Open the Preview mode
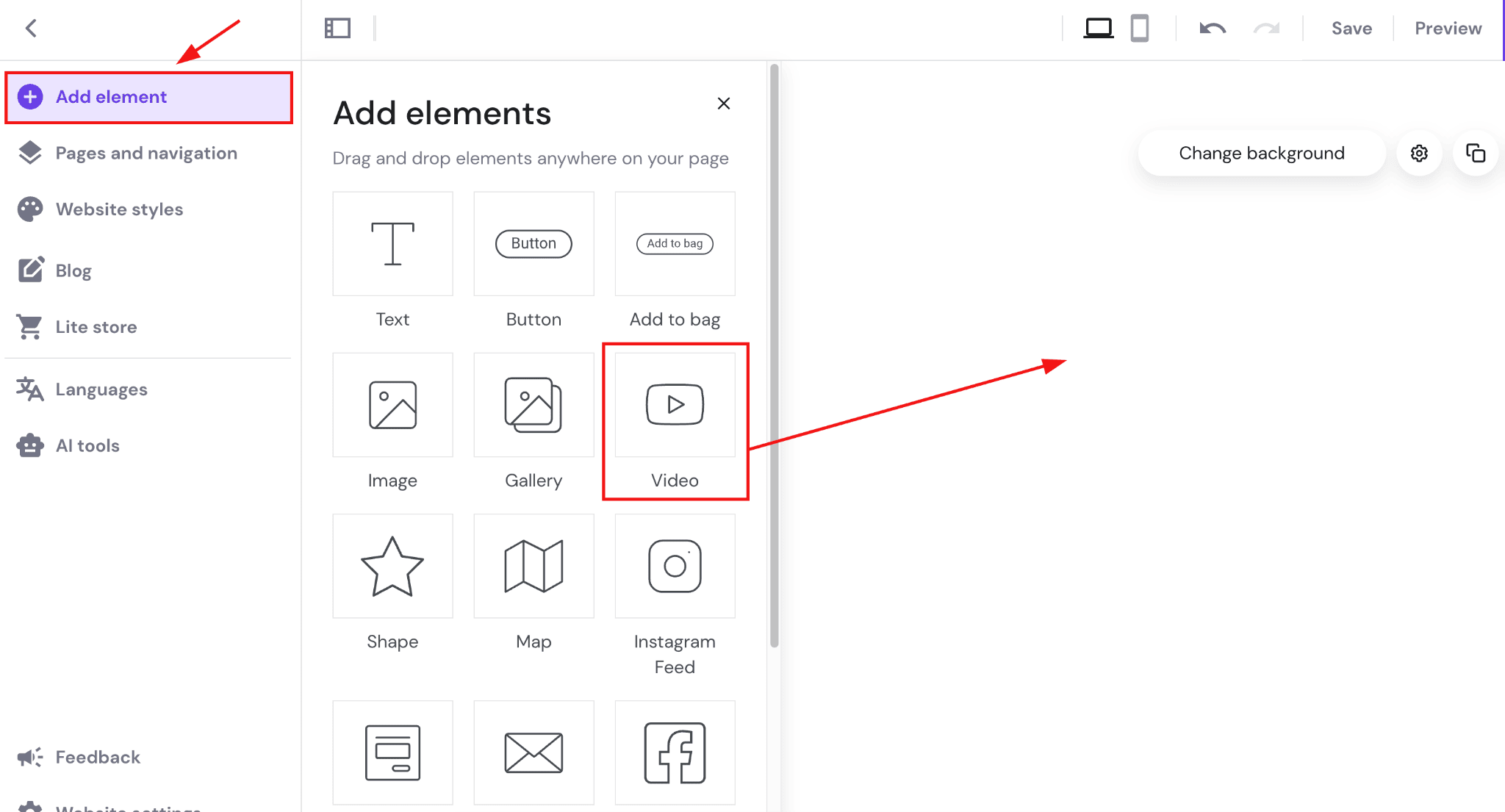Screen dimensions: 1505x812 point(1449,28)
